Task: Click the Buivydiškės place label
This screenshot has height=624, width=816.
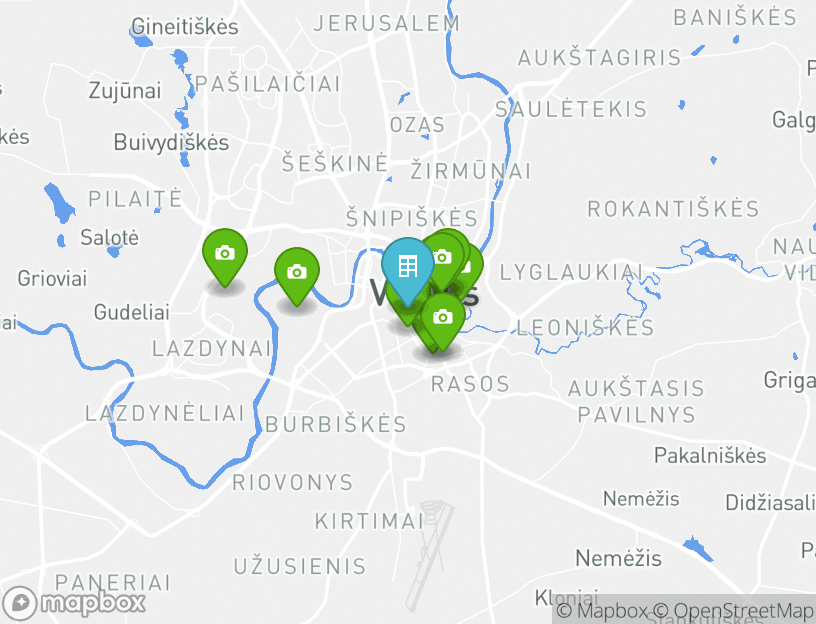Action: (171, 142)
